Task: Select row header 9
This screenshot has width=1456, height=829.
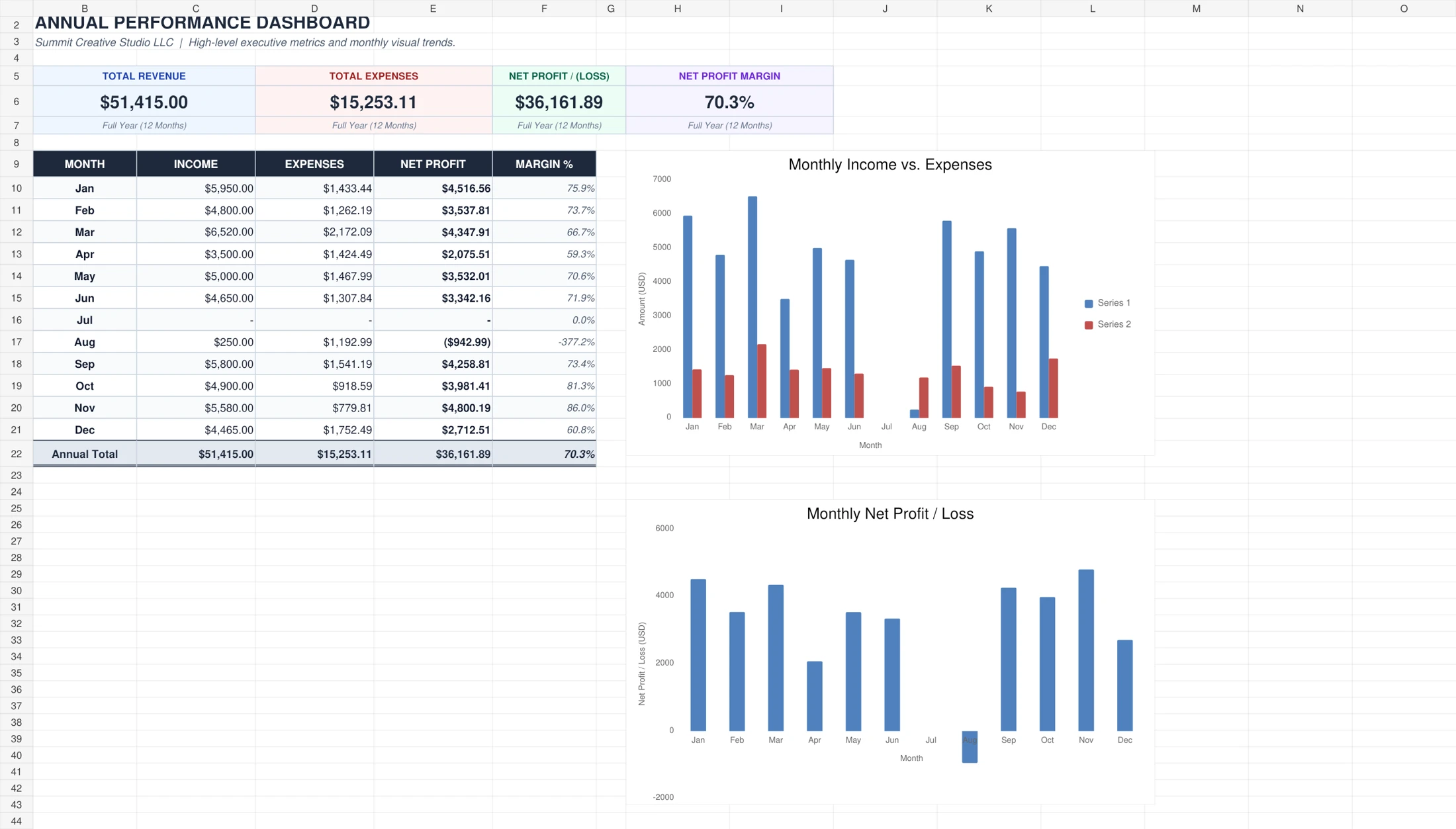Action: 17,164
